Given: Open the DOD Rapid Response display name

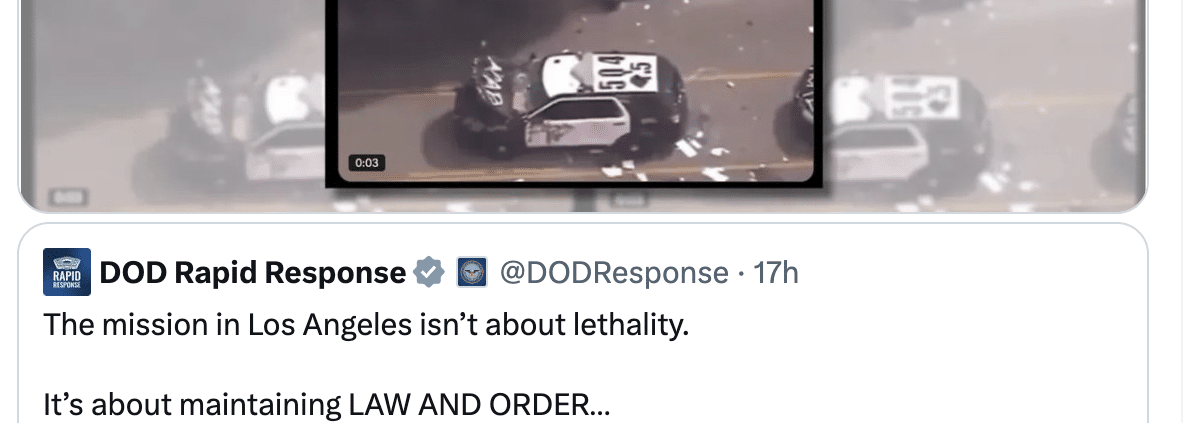Looking at the screenshot, I should click(253, 272).
